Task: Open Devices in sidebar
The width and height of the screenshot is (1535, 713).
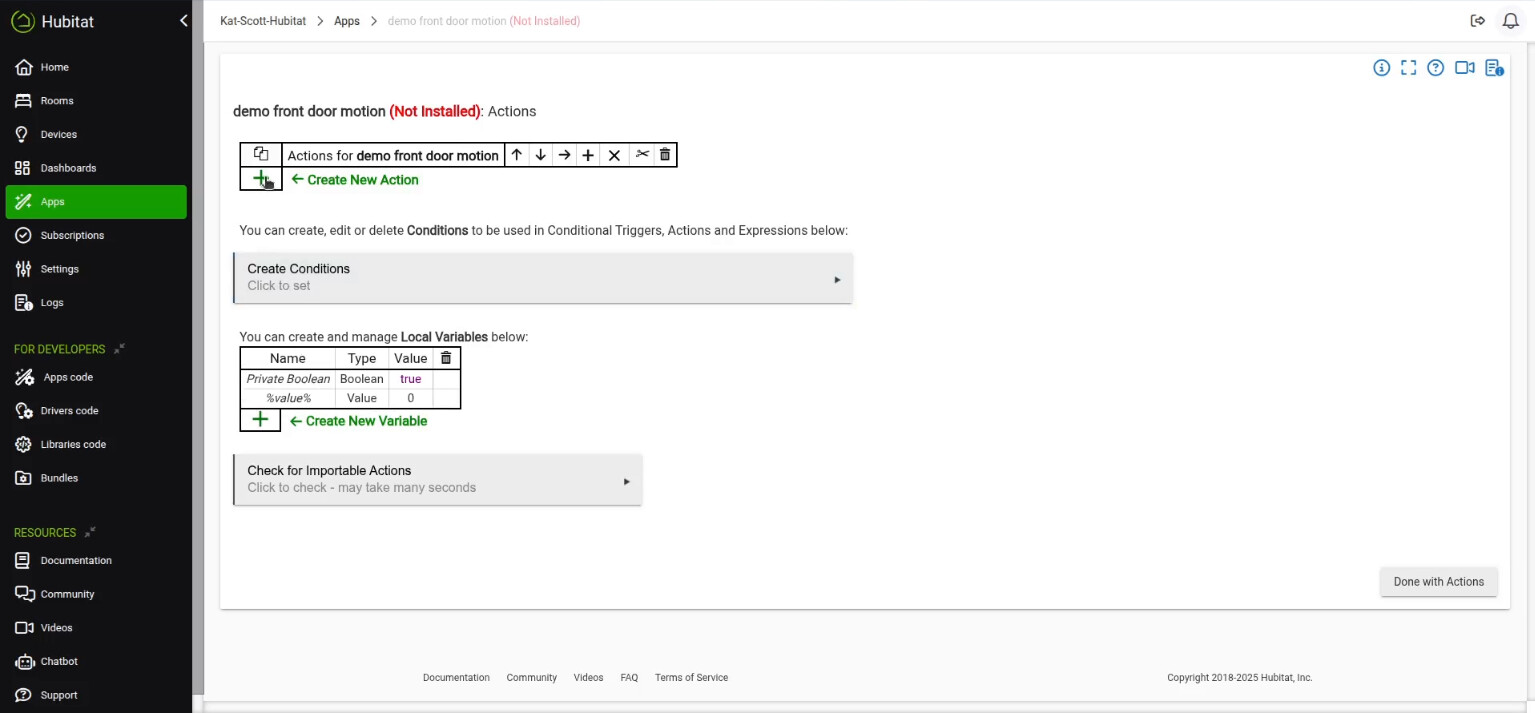Action: (96, 134)
